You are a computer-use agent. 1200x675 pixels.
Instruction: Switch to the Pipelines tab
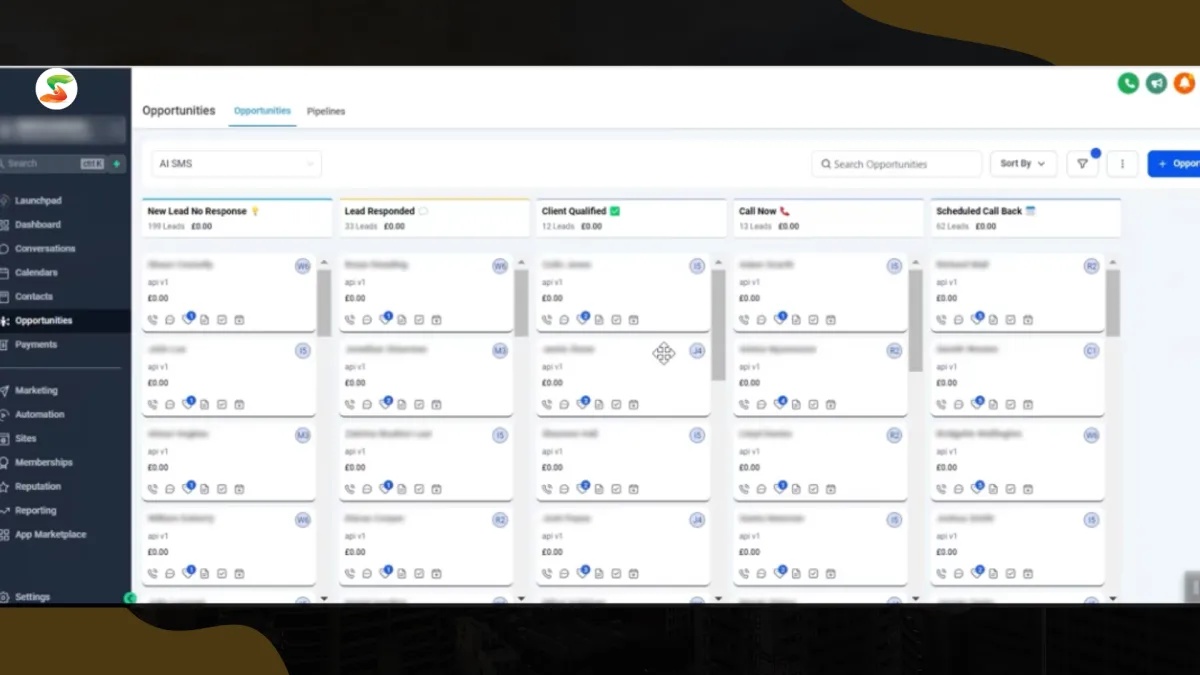coord(326,111)
